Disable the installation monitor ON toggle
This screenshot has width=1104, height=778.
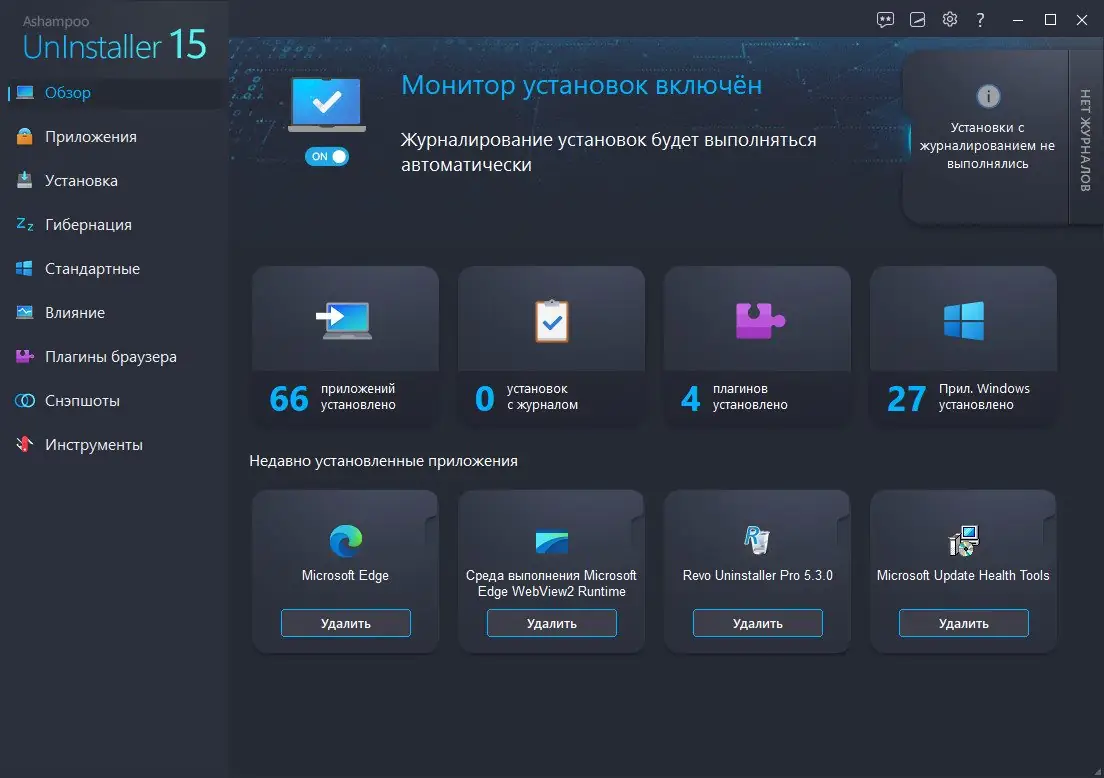[x=327, y=156]
